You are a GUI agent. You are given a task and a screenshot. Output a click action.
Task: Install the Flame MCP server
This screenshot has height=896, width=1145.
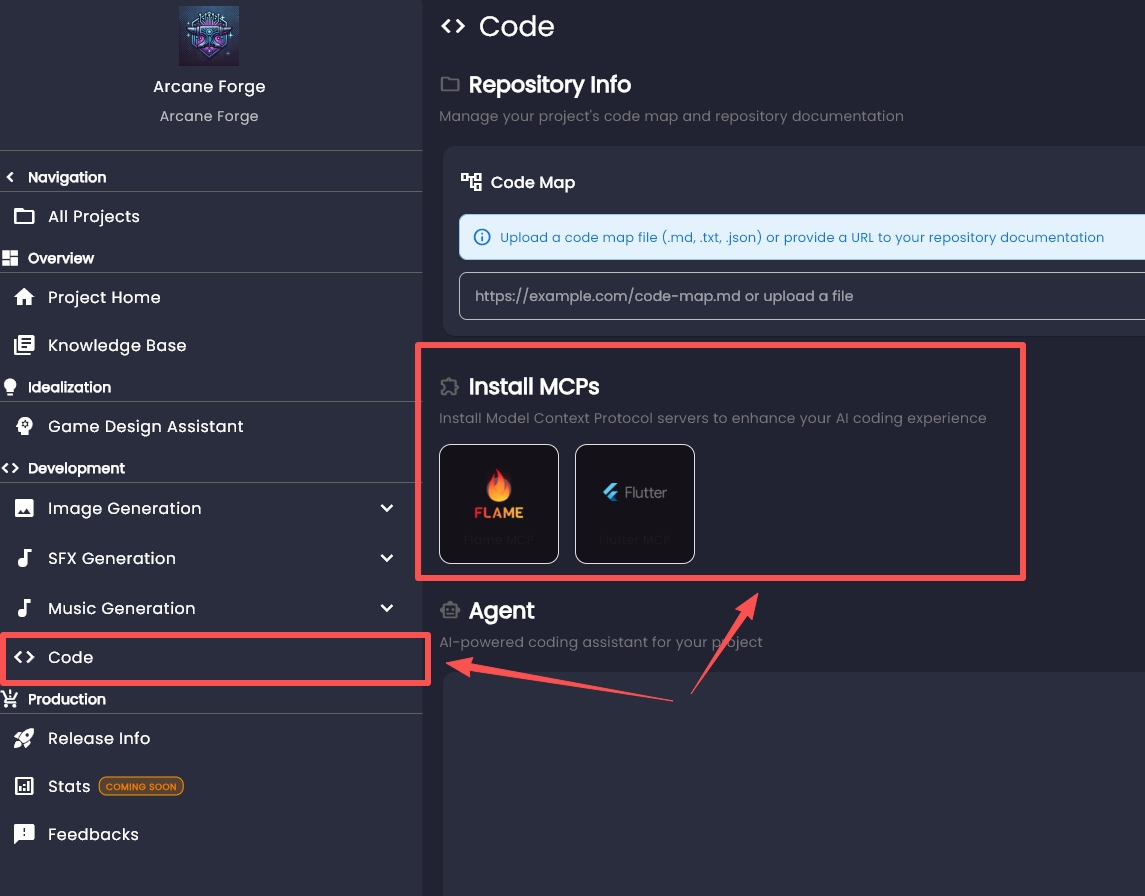499,503
